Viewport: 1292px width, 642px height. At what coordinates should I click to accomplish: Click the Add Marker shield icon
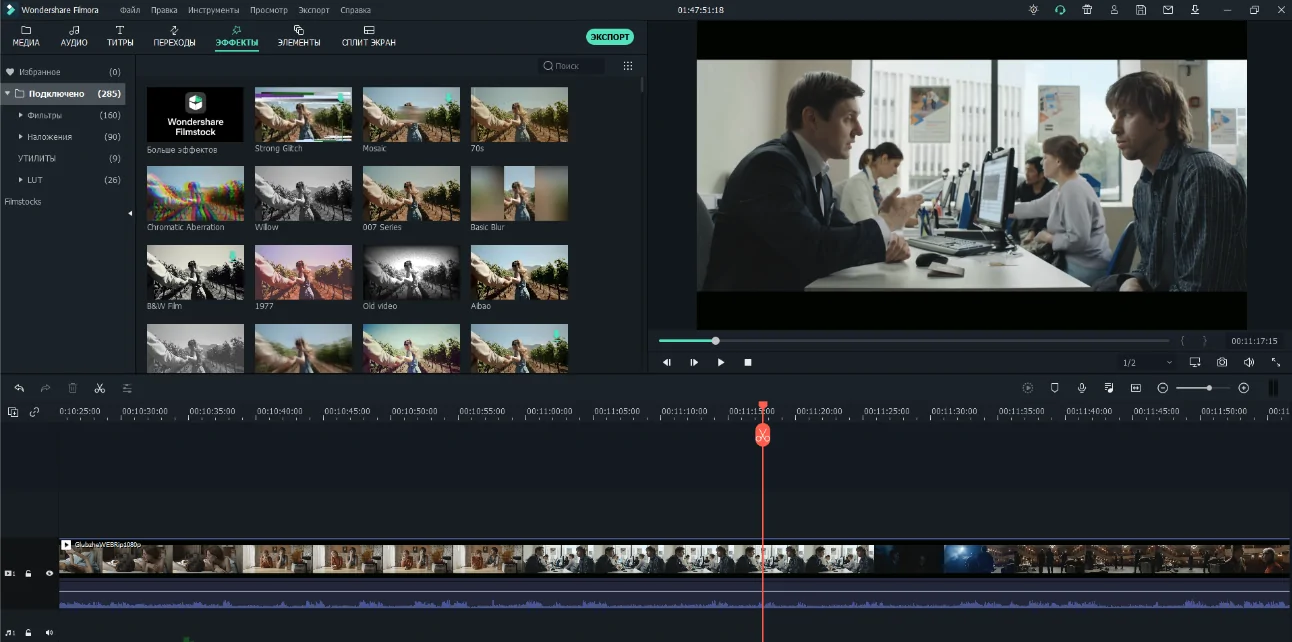click(1054, 388)
